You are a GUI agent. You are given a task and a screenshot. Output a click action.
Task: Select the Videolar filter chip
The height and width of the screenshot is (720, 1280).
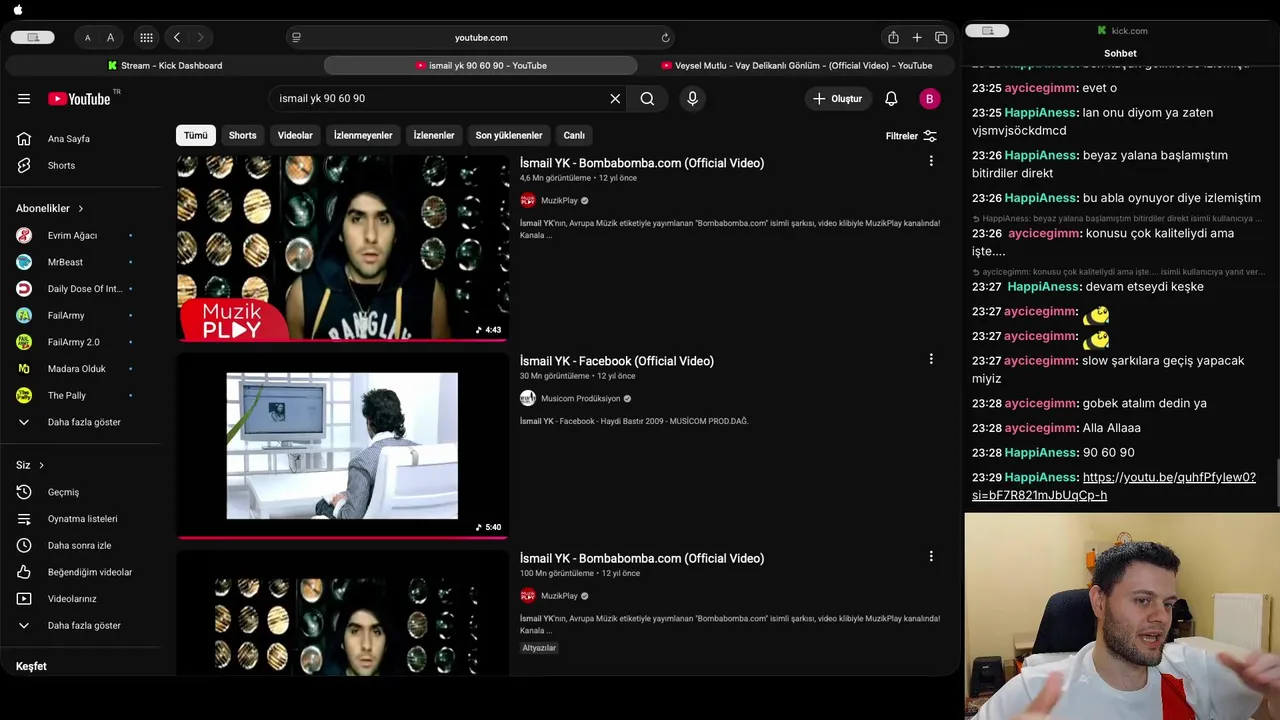pos(295,135)
